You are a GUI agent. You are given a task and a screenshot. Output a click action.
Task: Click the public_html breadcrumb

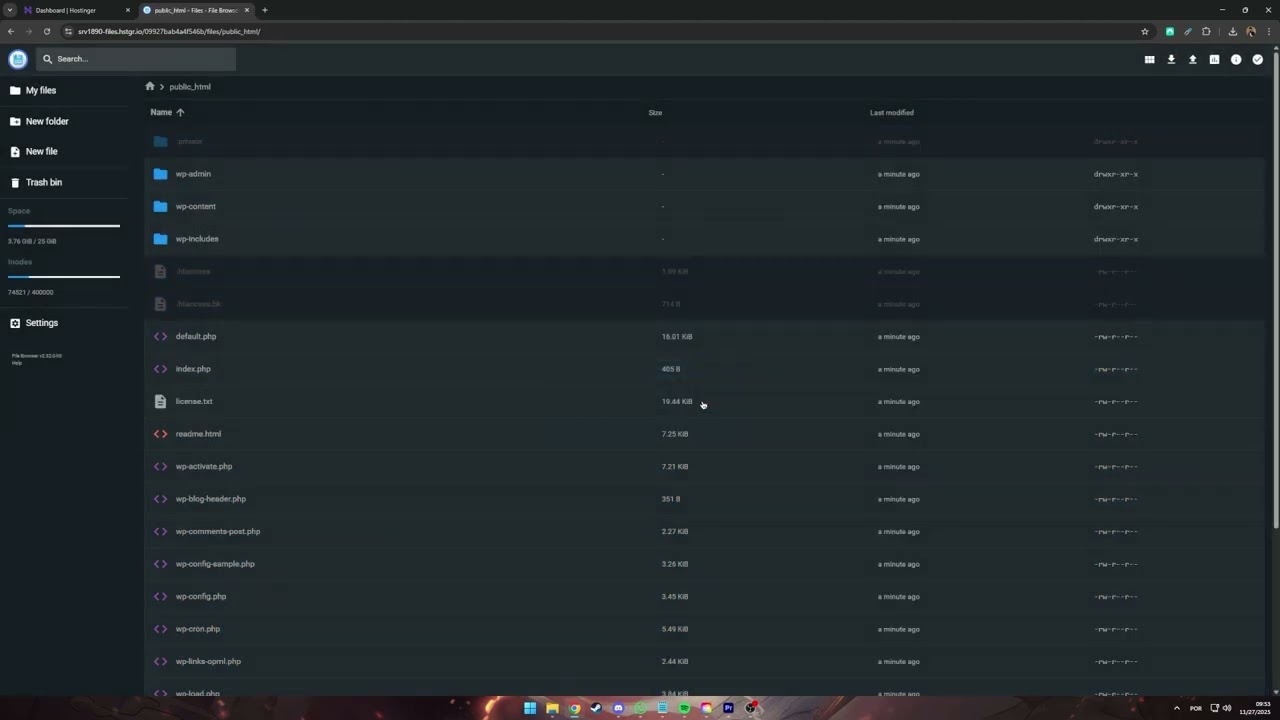pos(190,87)
